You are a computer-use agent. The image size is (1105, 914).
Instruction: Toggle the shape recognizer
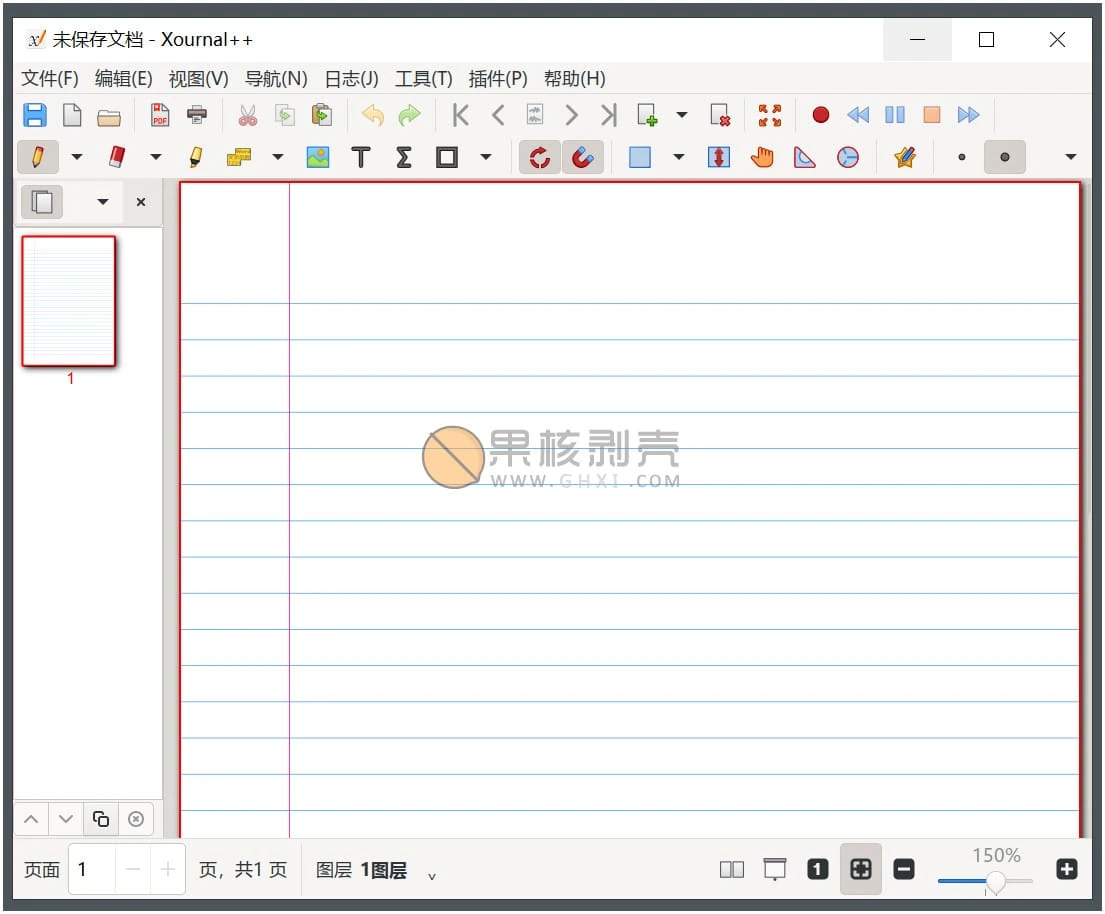(x=539, y=157)
